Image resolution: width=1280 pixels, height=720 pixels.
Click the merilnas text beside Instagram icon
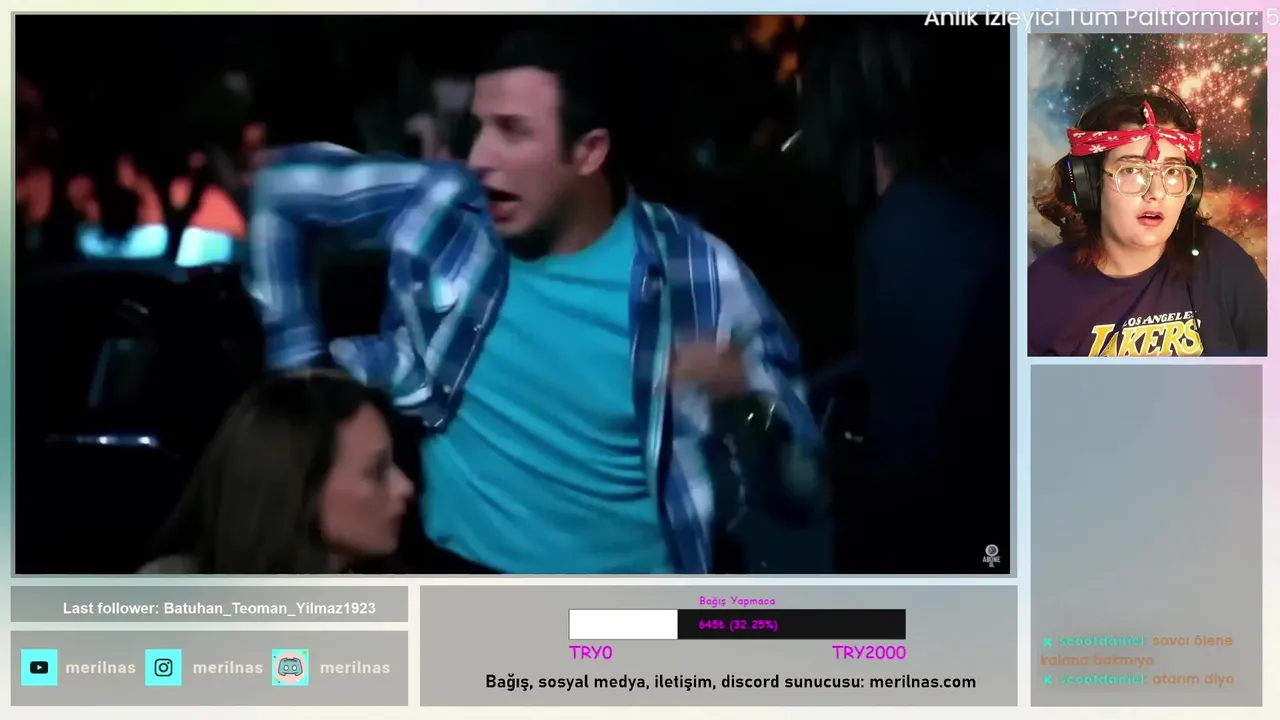click(x=227, y=667)
